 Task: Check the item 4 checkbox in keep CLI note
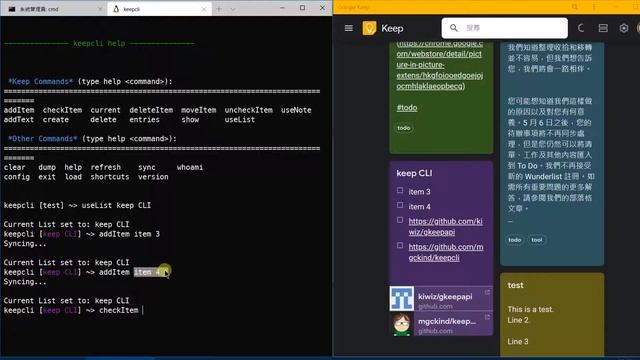point(400,205)
